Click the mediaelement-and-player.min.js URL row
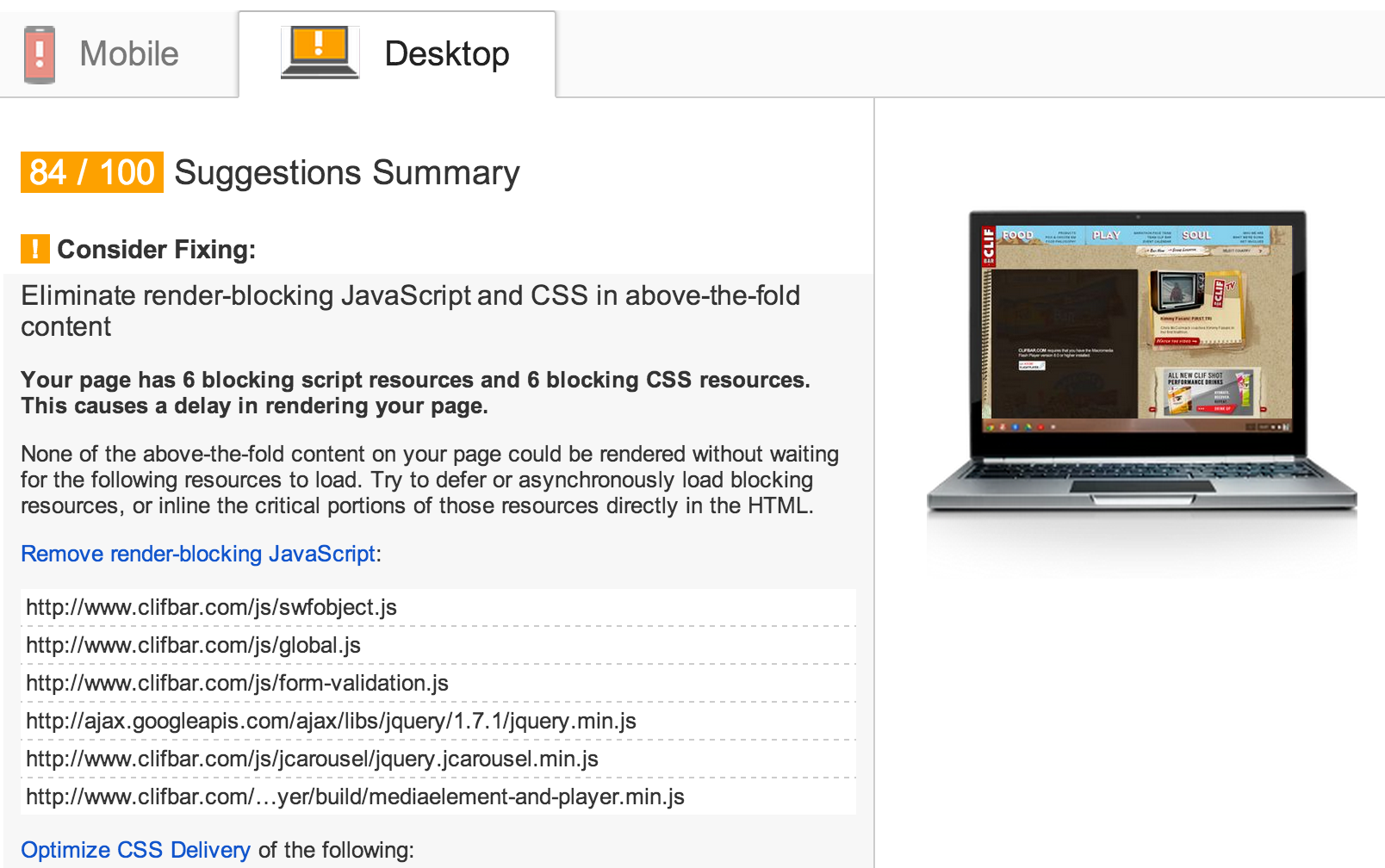This screenshot has height=868, width=1385. point(438,797)
